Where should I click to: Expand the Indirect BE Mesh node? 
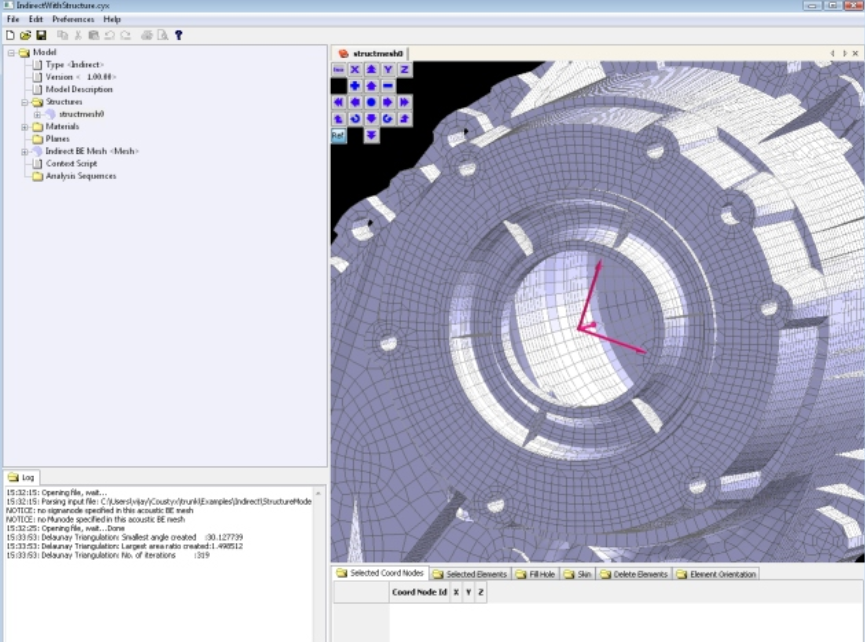point(24,152)
